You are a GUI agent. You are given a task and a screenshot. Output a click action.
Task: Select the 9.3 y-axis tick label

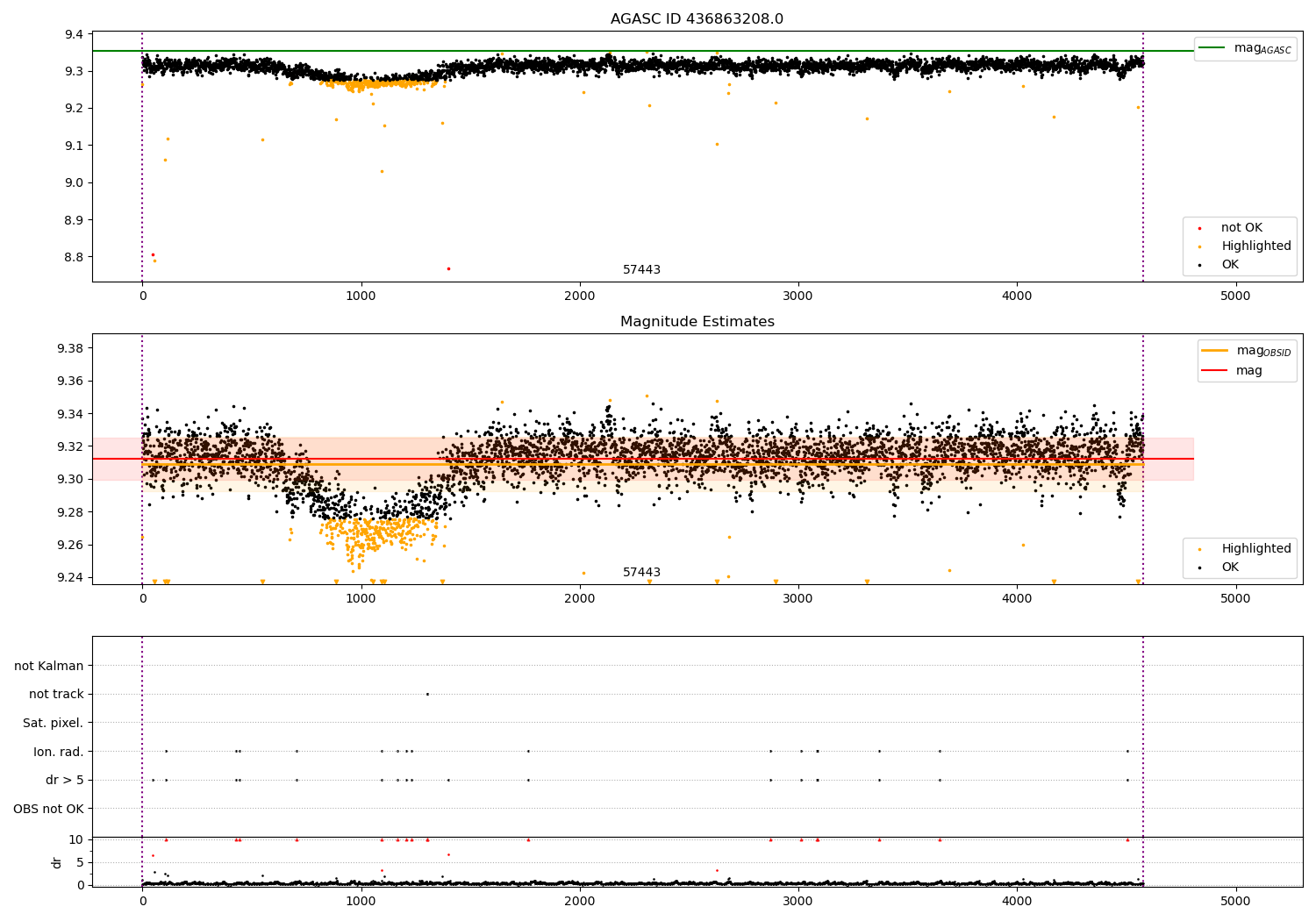coord(74,71)
